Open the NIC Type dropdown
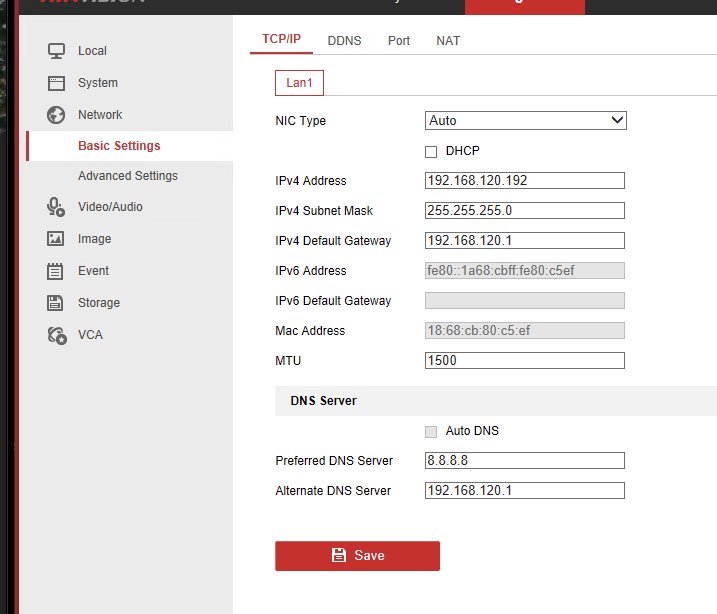717x614 pixels. click(x=525, y=121)
